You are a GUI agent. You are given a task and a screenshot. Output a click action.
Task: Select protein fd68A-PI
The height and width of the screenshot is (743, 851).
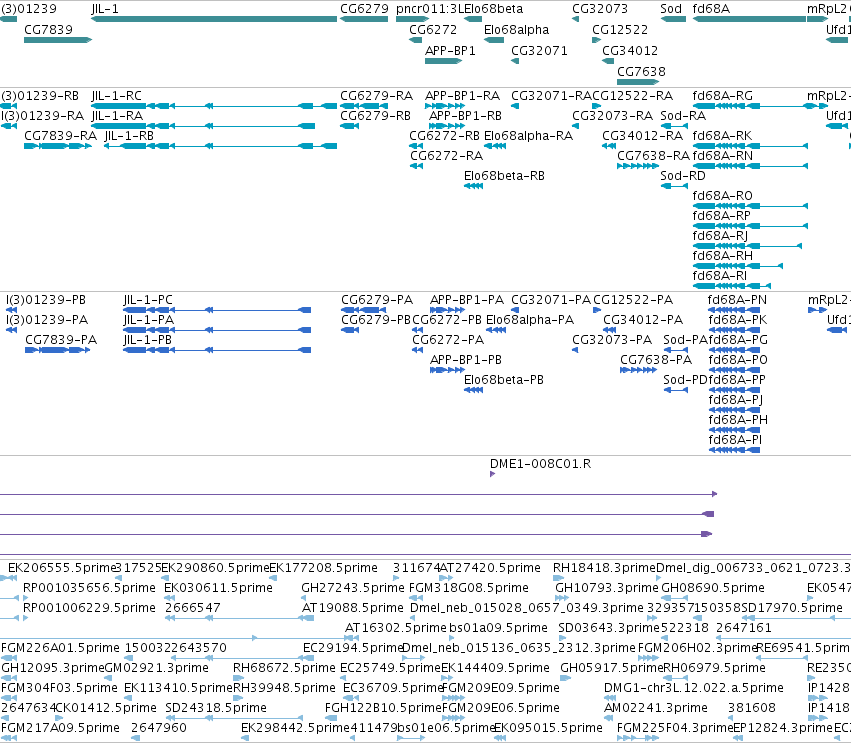coord(735,440)
